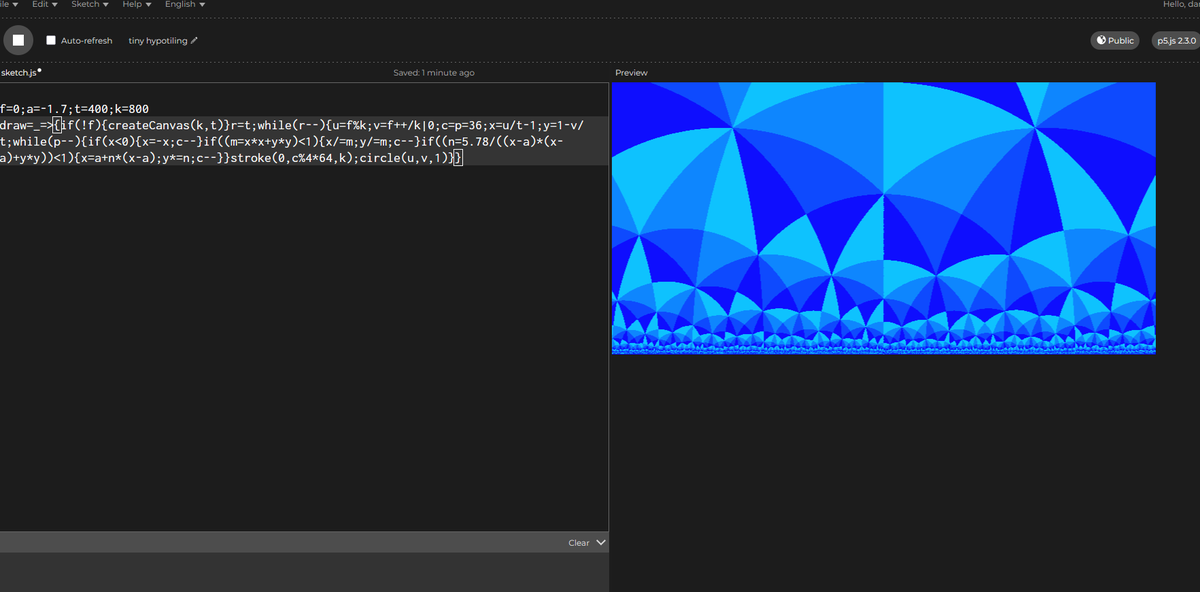1200x592 pixels.
Task: Open the Edit menu
Action: 45,5
